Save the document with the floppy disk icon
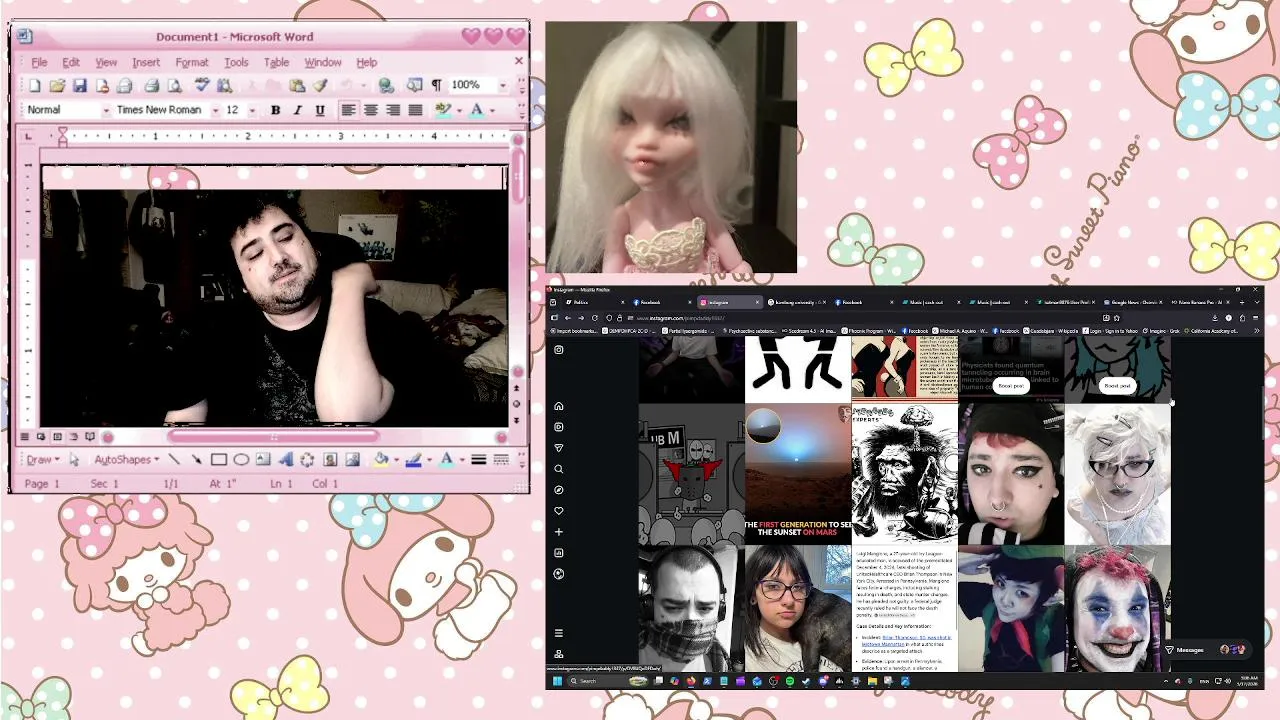This screenshot has height=720, width=1280. click(79, 86)
